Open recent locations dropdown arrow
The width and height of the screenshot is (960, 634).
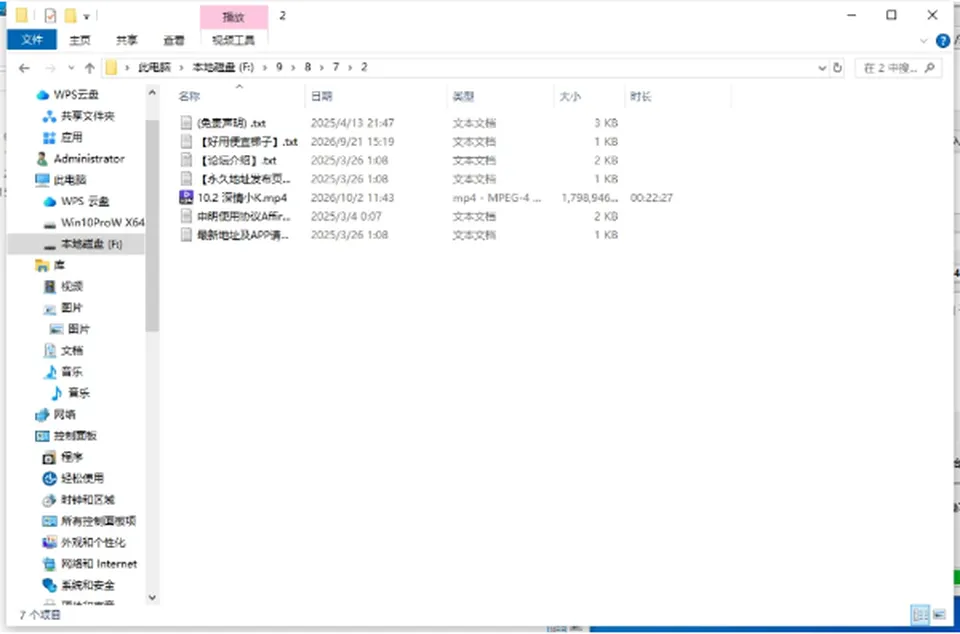(71, 67)
